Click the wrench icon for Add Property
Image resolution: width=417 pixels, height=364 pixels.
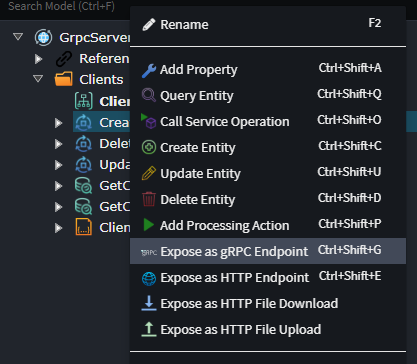coord(149,70)
